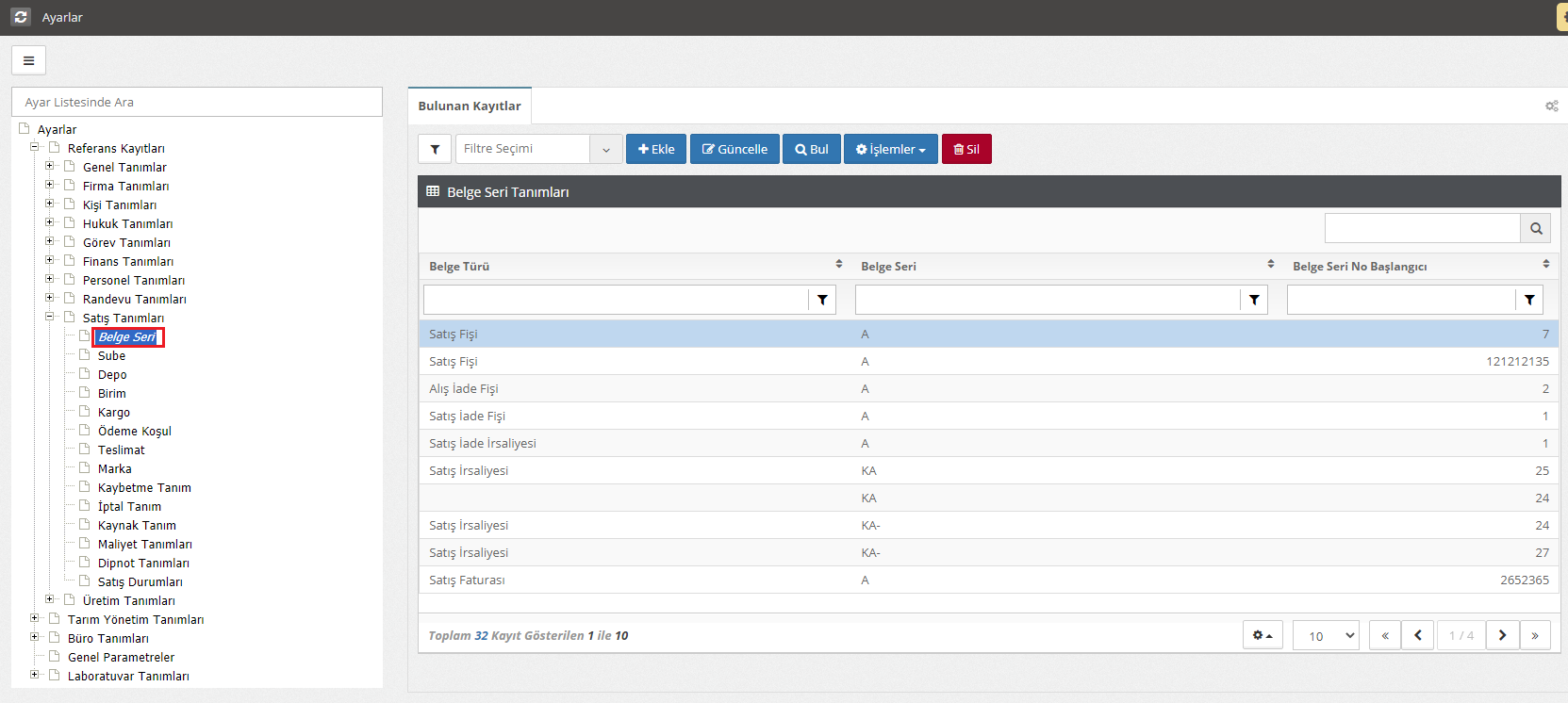
Task: Collapse the Satış Tanımları tree node
Action: (x=50, y=317)
